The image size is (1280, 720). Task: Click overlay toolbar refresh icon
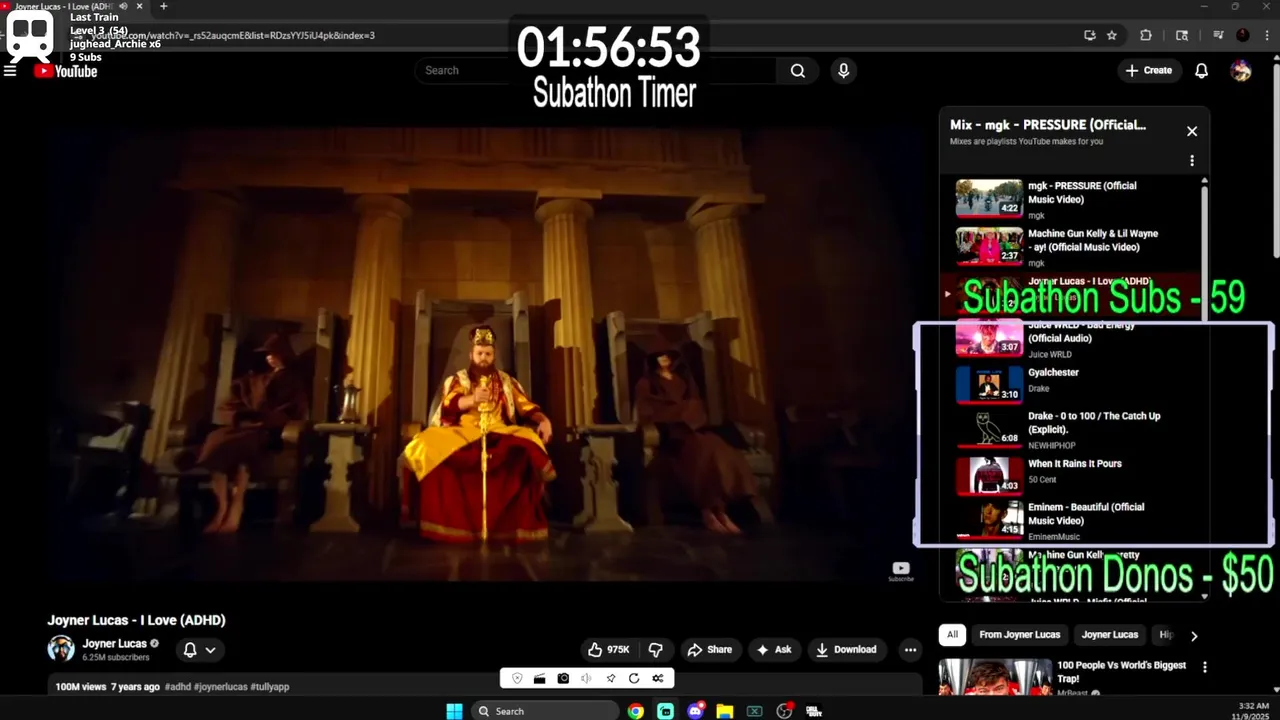point(634,679)
